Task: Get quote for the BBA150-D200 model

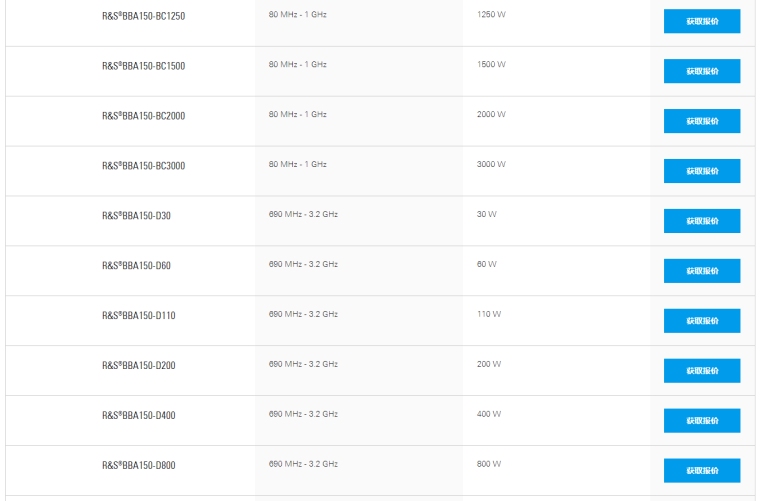Action: pyautogui.click(x=702, y=371)
